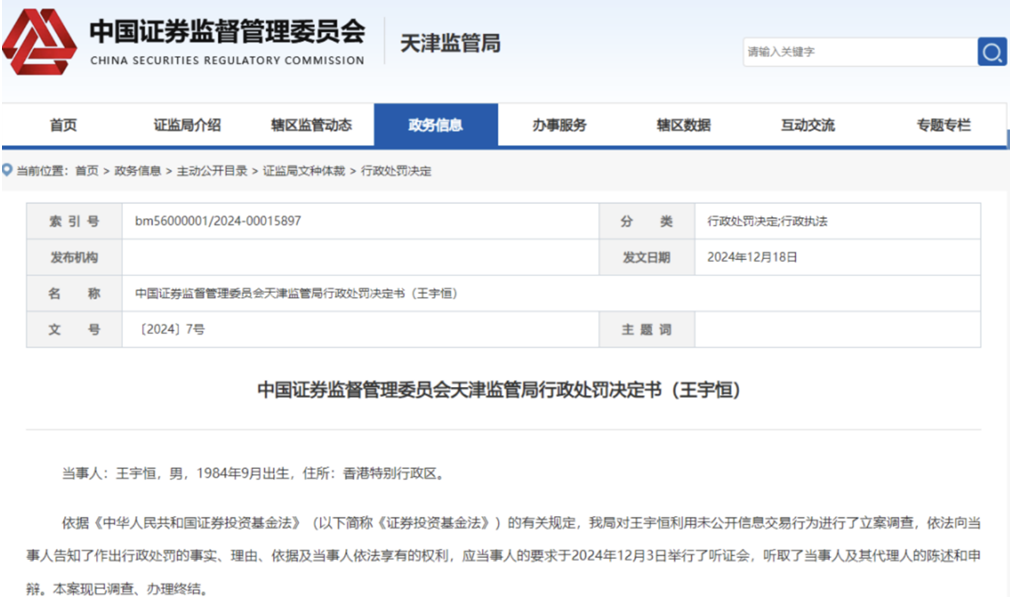The height and width of the screenshot is (599, 1012).
Task: Click CHINA SECURITIES REGULATORY COMMISSION English subtitle
Action: [x=227, y=61]
